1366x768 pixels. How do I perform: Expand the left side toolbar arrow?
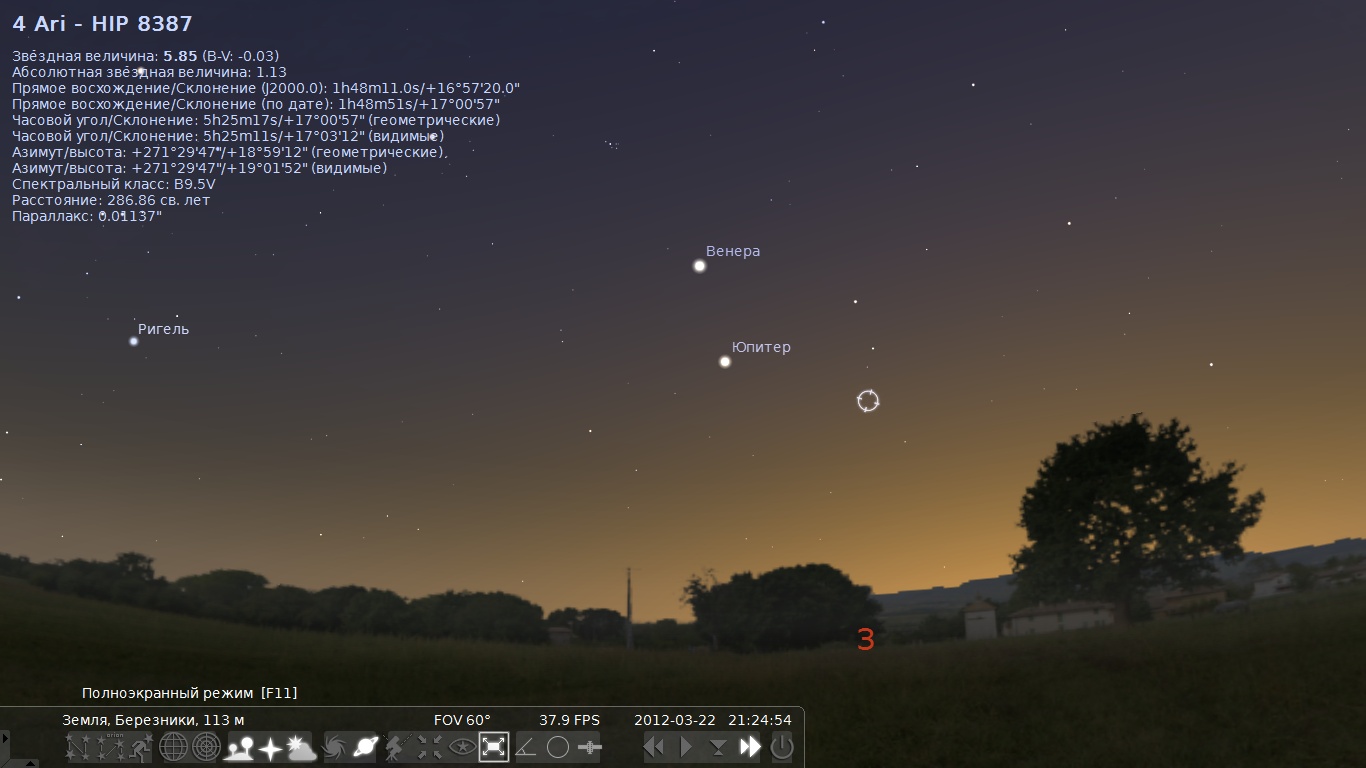click(x=4, y=740)
